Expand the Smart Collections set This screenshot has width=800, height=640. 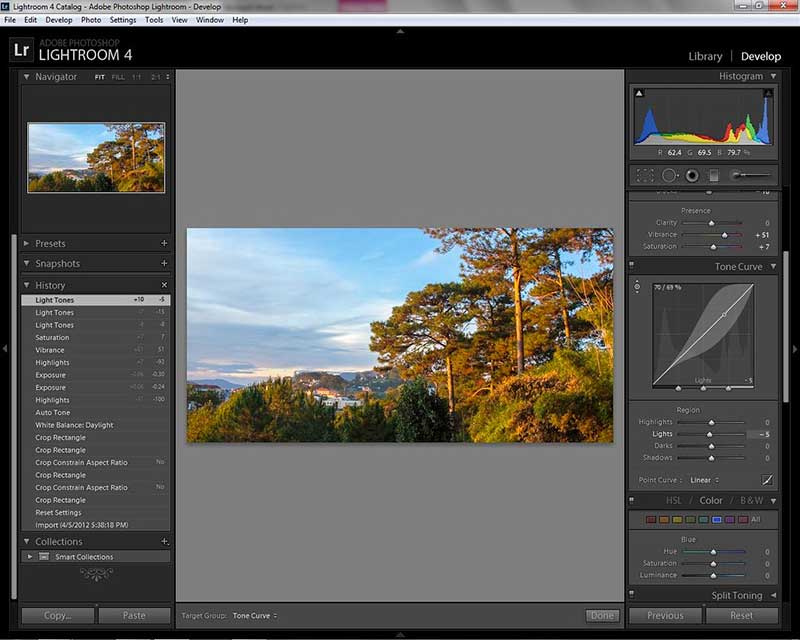(x=30, y=557)
